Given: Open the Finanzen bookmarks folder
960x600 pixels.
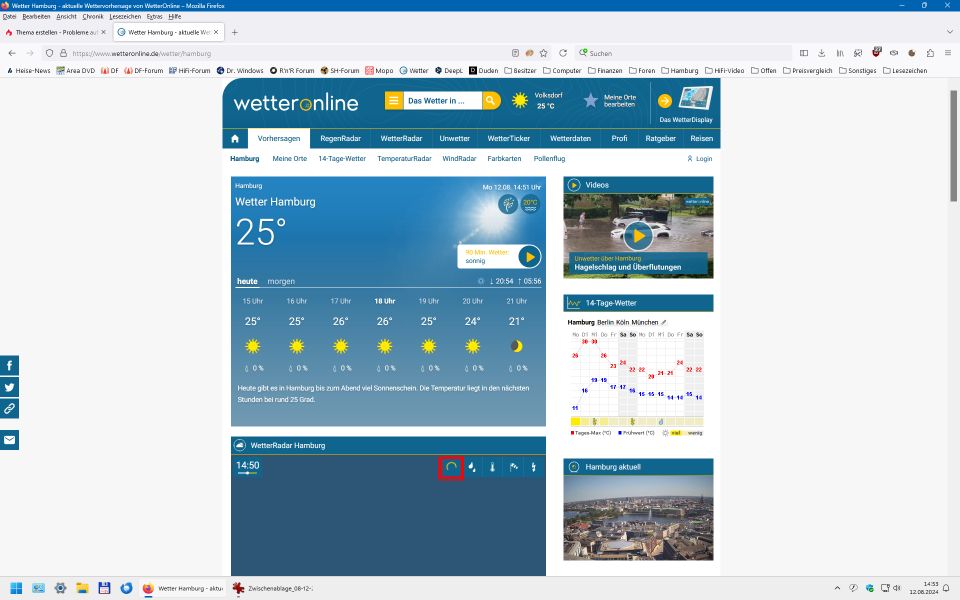Looking at the screenshot, I should click(610, 71).
